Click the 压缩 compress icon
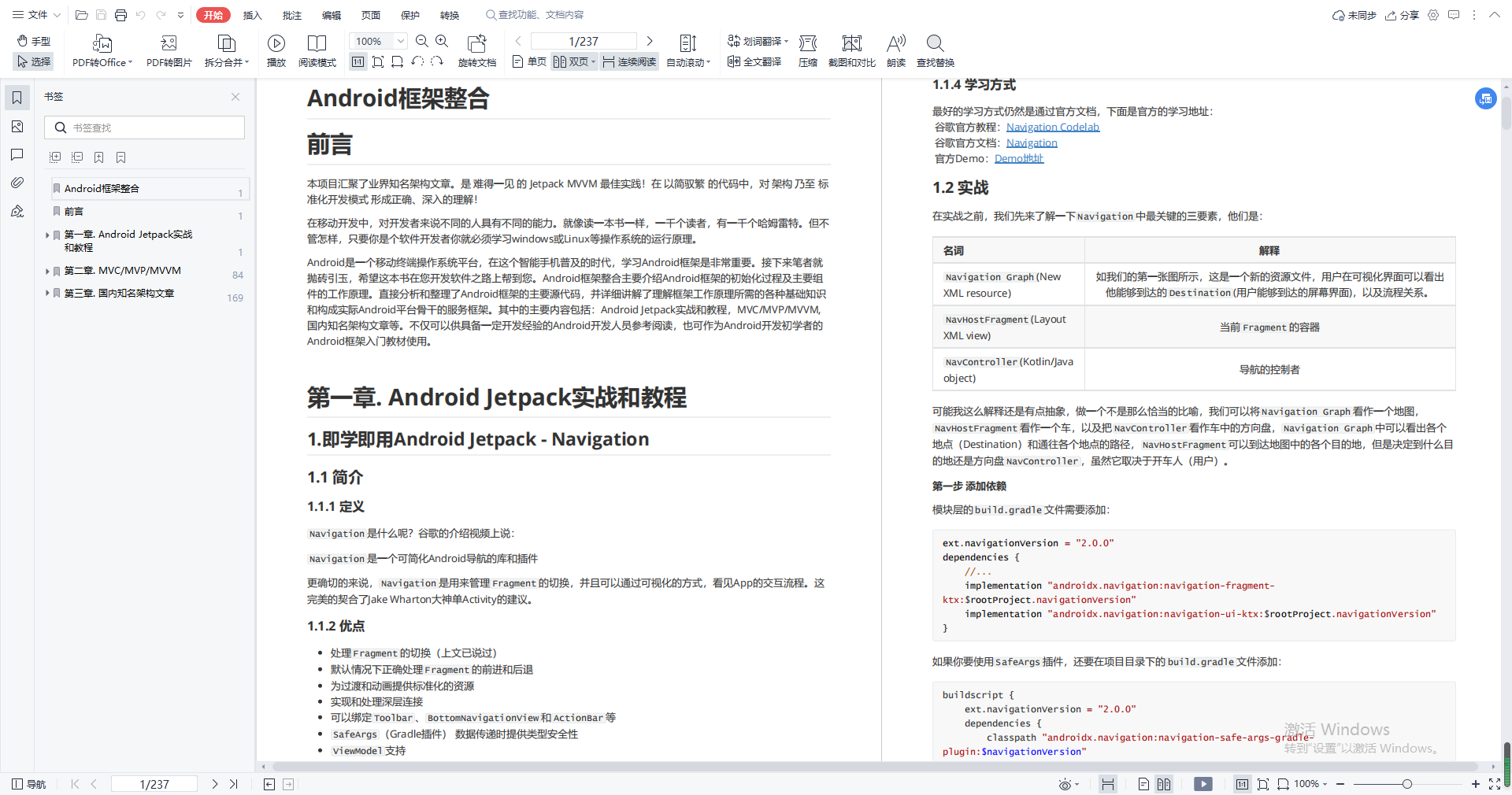 (x=808, y=51)
